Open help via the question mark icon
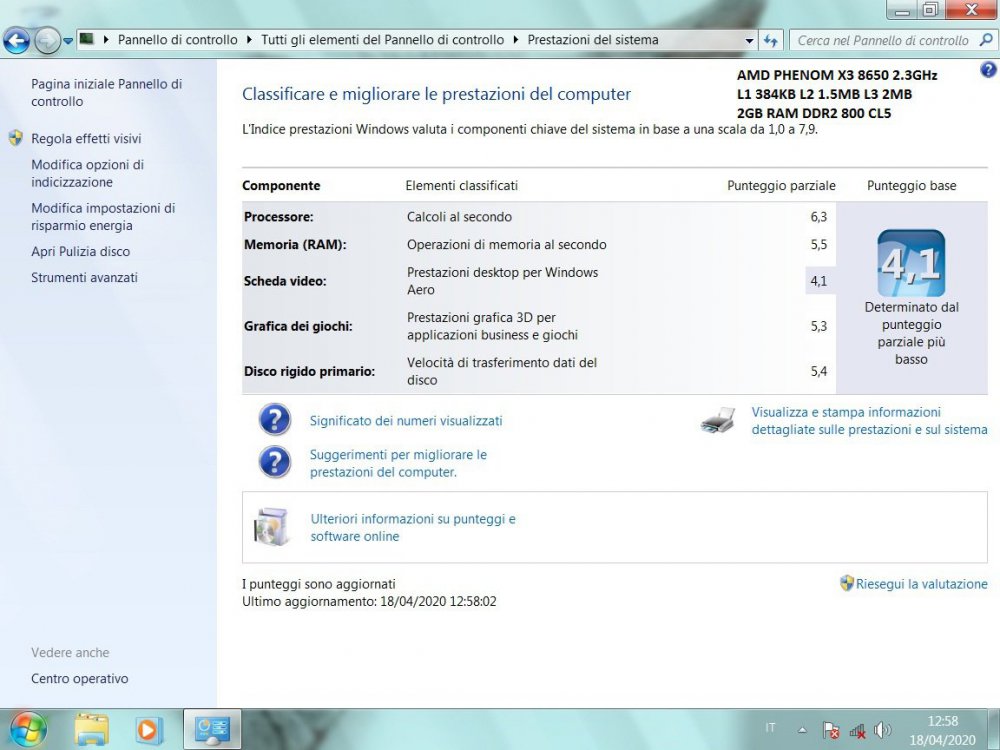This screenshot has height=750, width=1000. pos(988,70)
